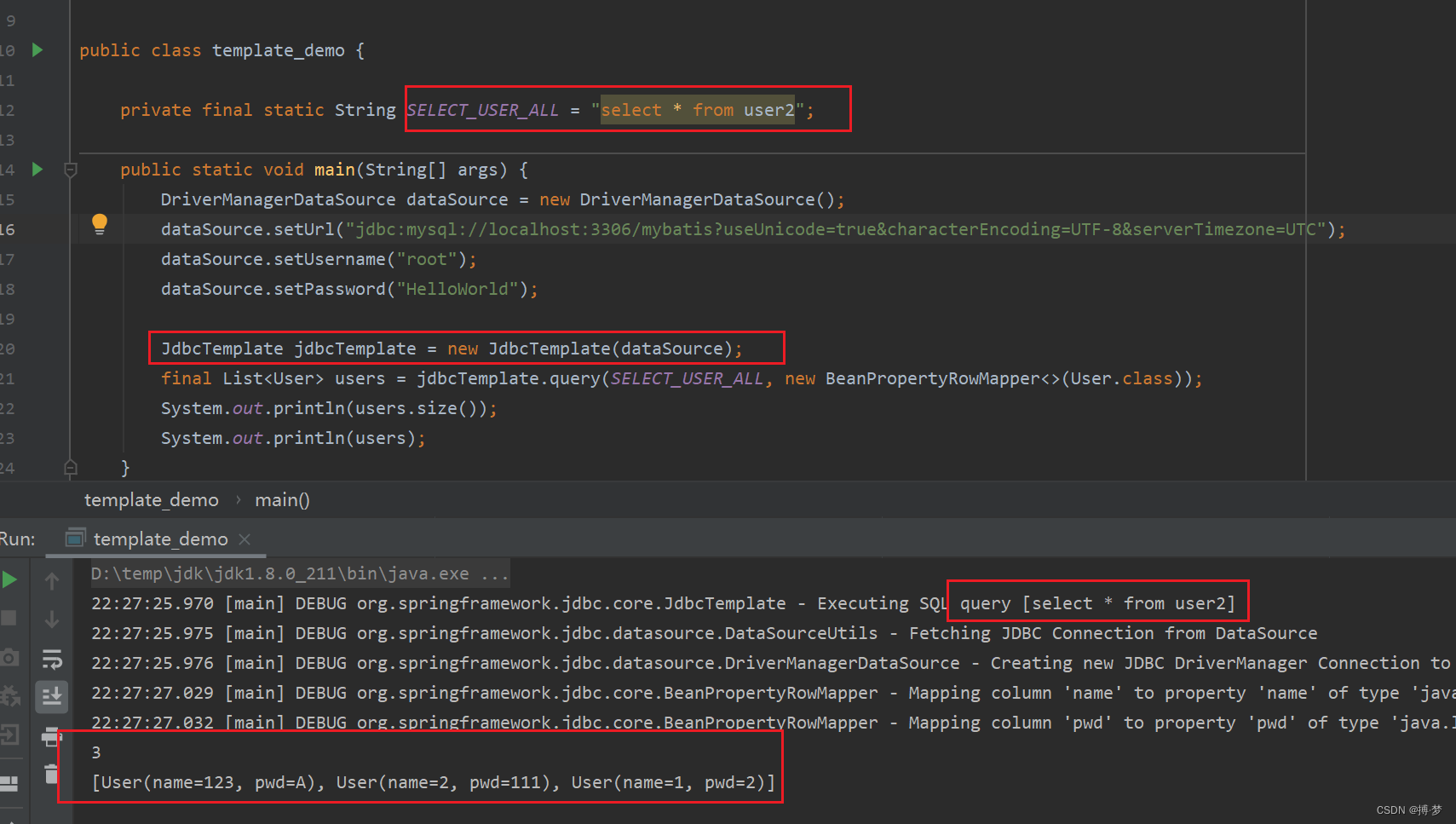Jump down the stack trace with the down arrow
1456x824 pixels.
[x=52, y=619]
